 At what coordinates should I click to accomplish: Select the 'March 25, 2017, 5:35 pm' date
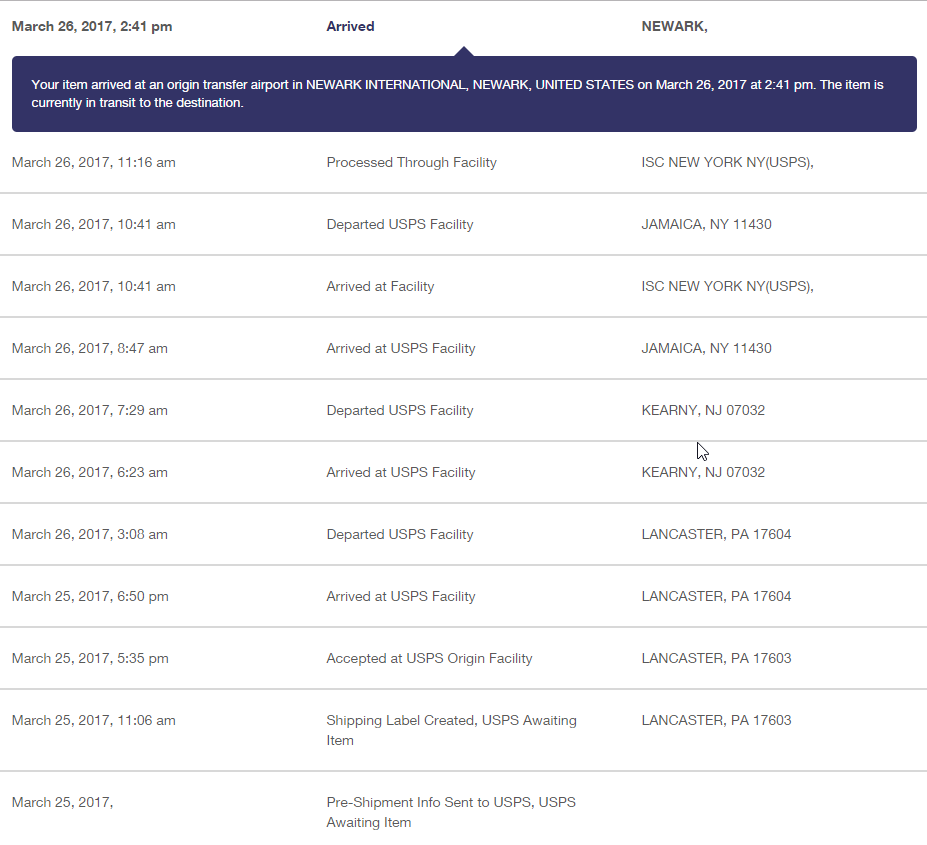[x=90, y=659]
